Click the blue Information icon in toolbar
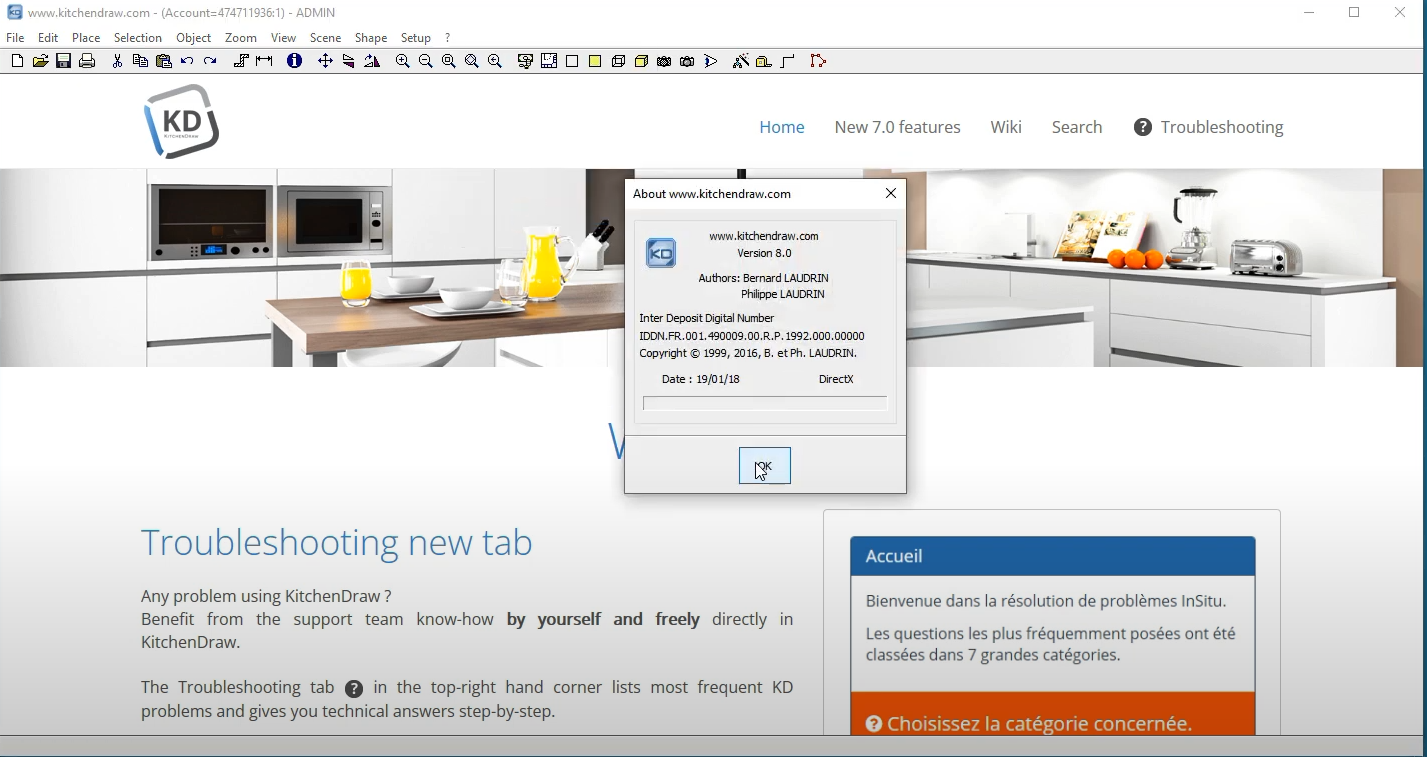The image size is (1427, 757). click(294, 61)
